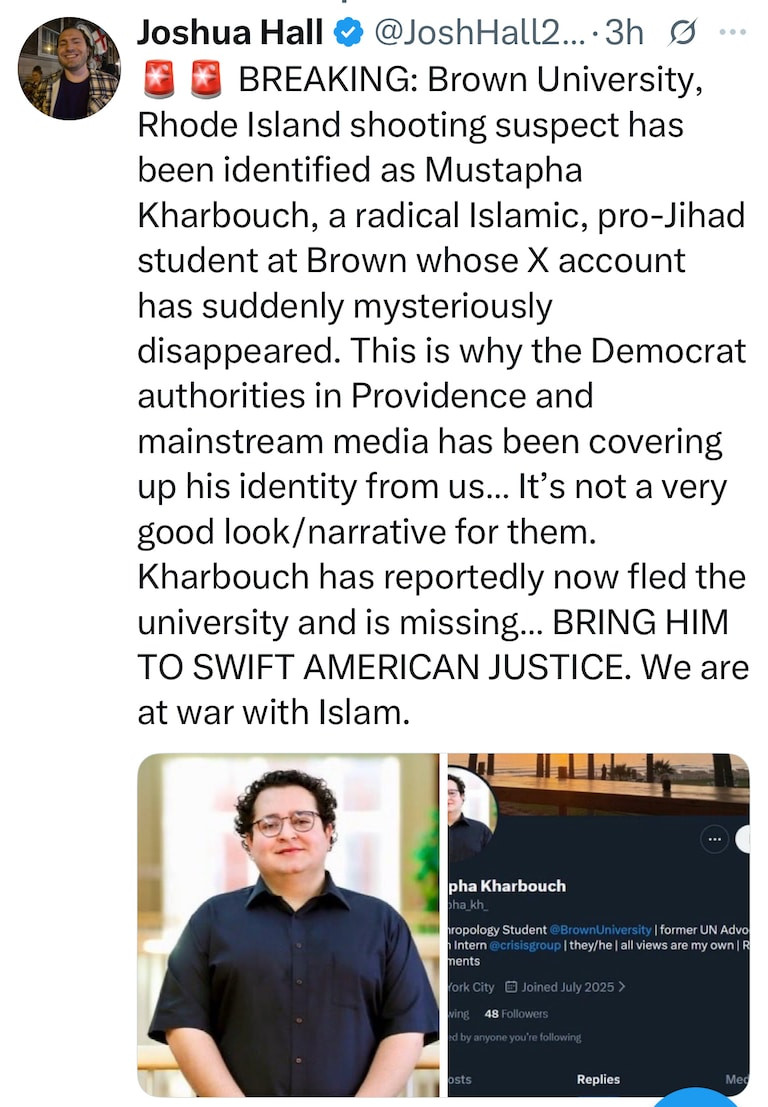Click the blue verified checkmark badge
The image size is (768, 1107).
pyautogui.click(x=347, y=32)
